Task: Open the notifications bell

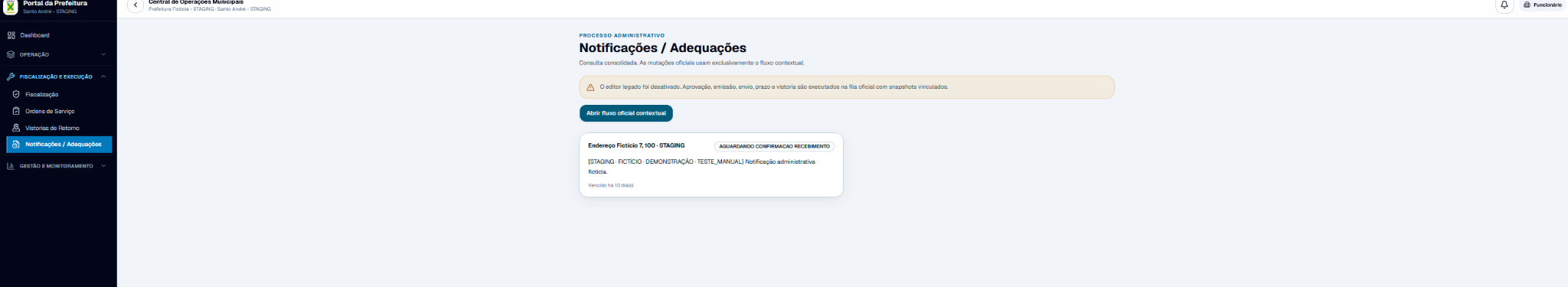Action: (1504, 5)
